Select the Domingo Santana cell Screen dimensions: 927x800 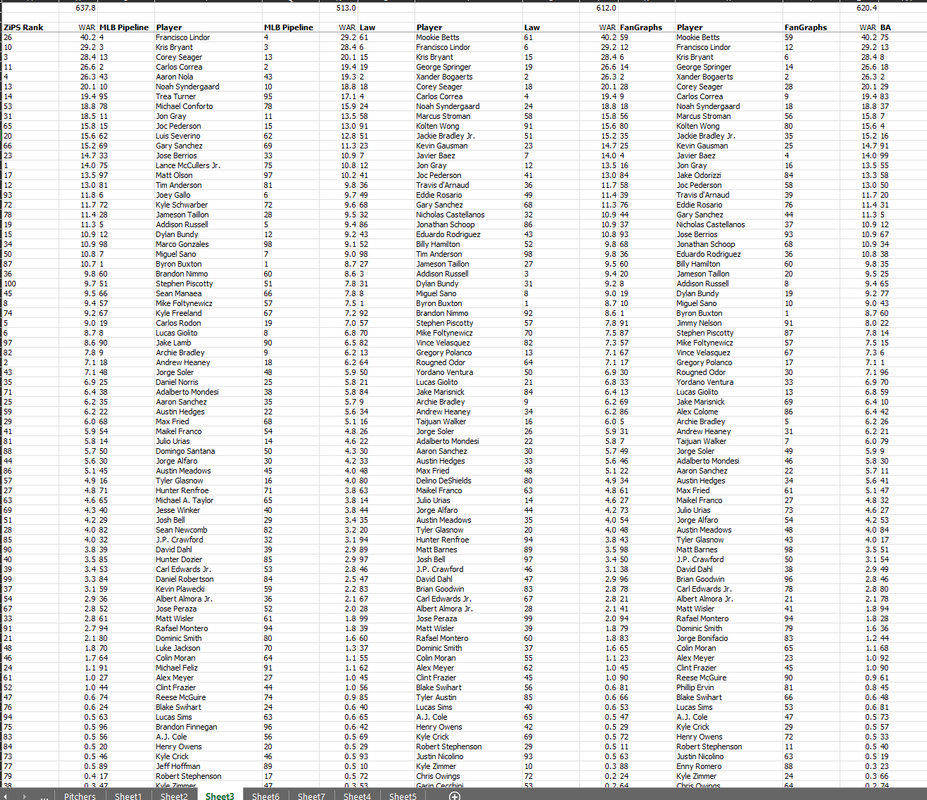point(208,451)
